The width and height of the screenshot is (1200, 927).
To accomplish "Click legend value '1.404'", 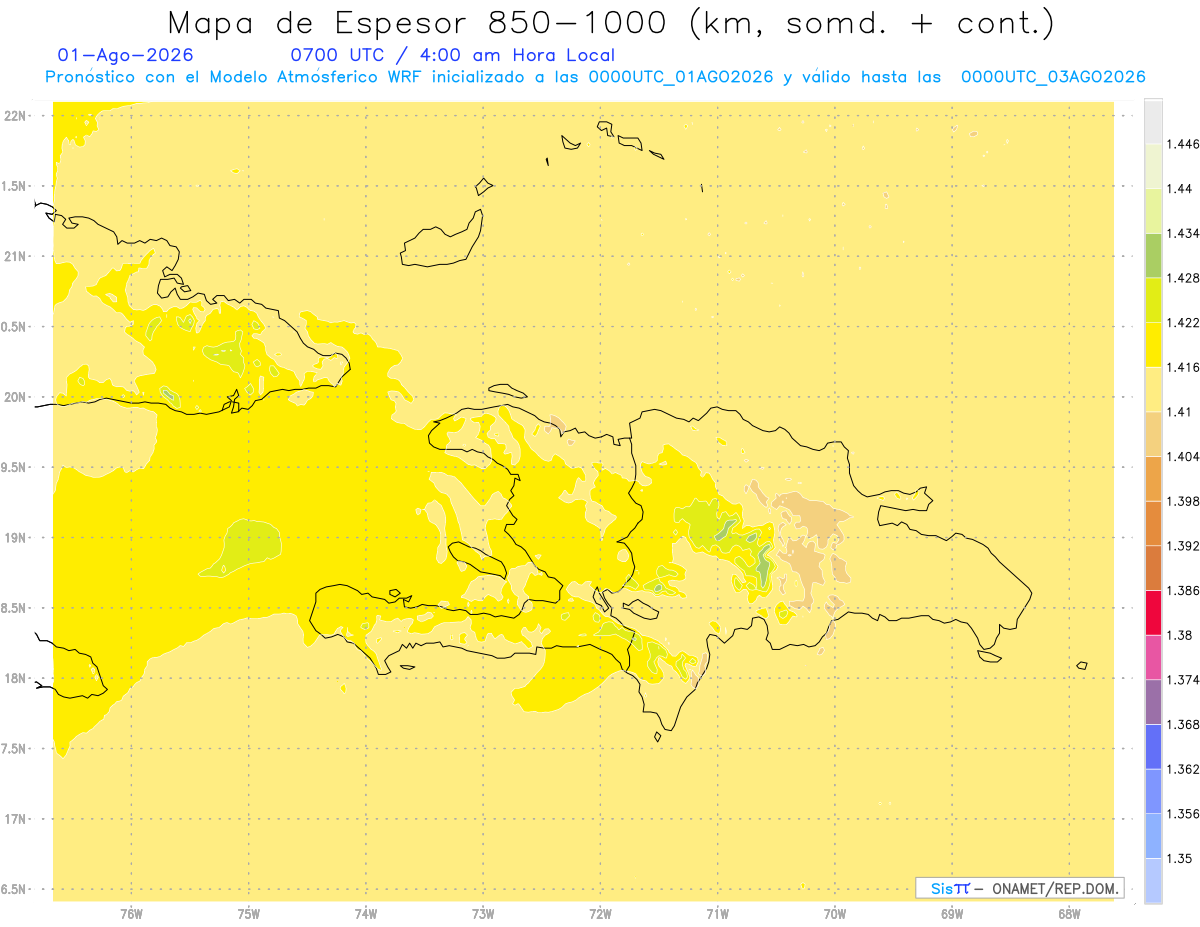I will (1182, 456).
